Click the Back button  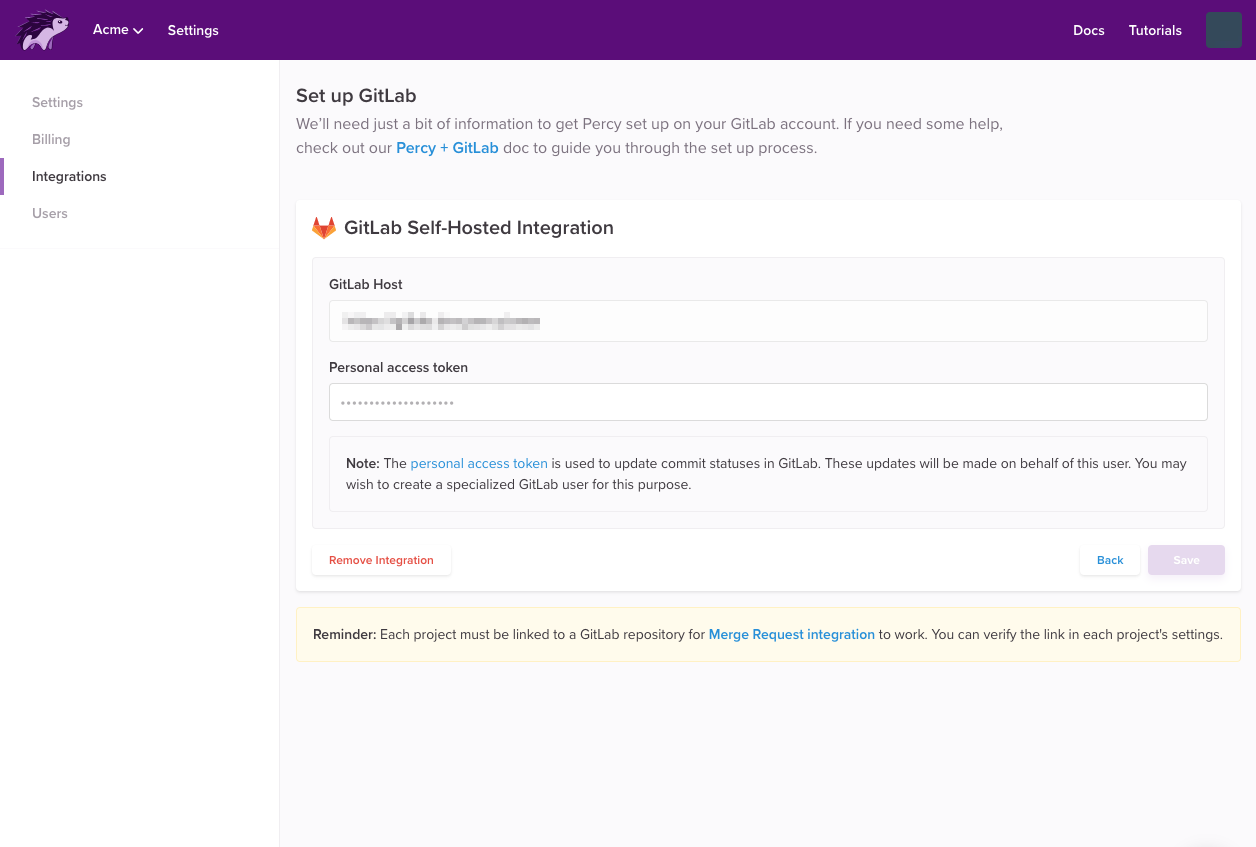click(1110, 560)
